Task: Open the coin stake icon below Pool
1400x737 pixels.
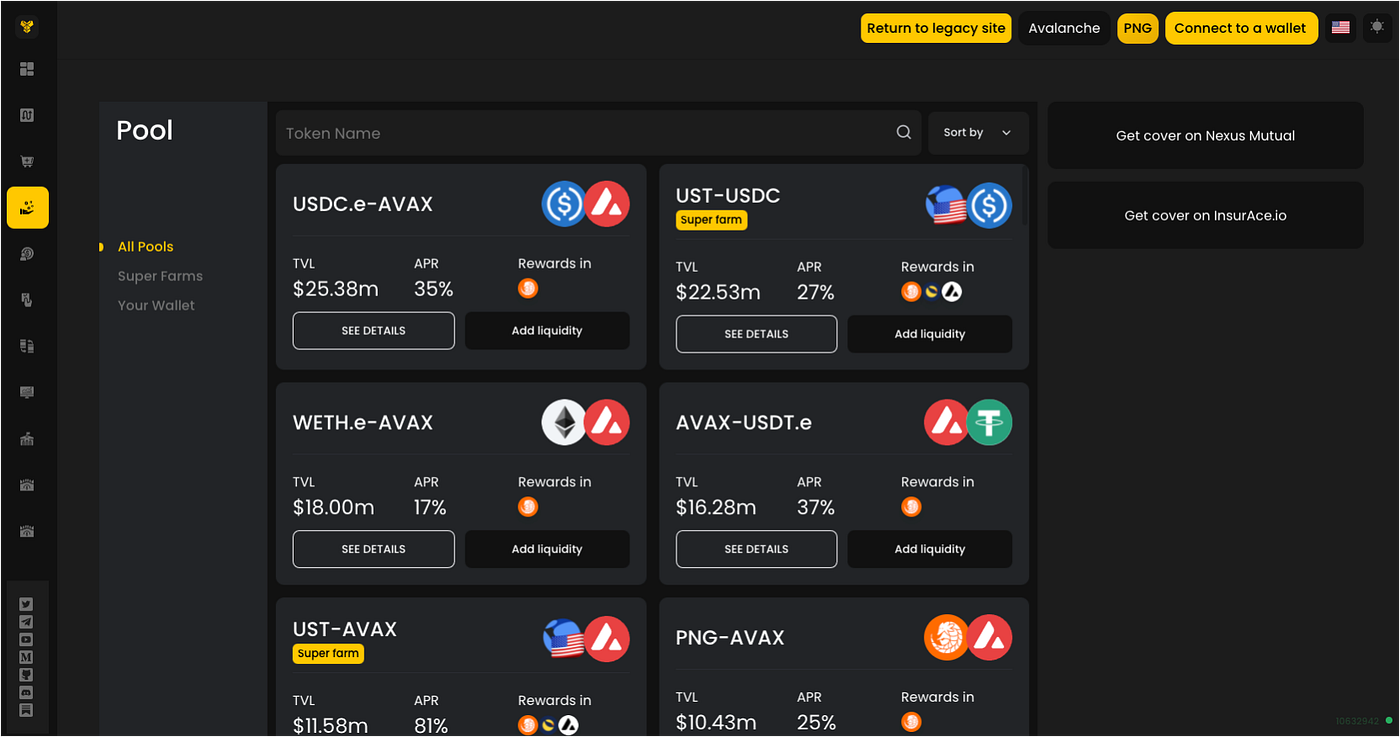Action: coord(27,254)
